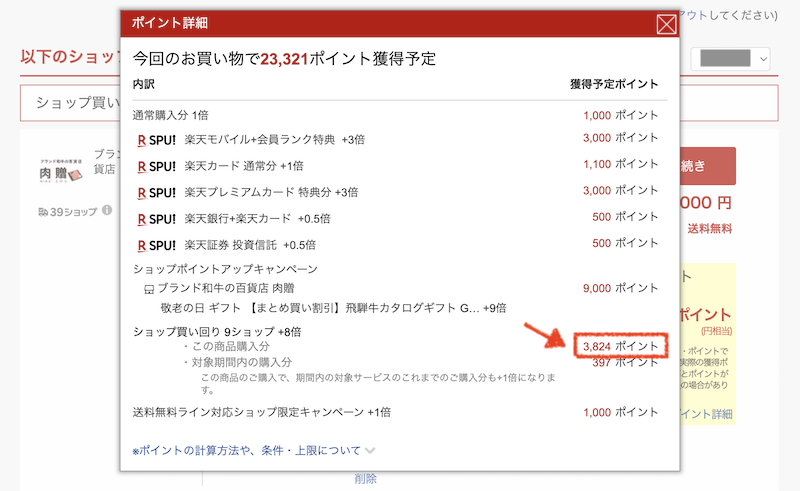800x491 pixels.
Task: Click 楽天銀行+楽天カード +0.5倍 text
Action: (258, 219)
